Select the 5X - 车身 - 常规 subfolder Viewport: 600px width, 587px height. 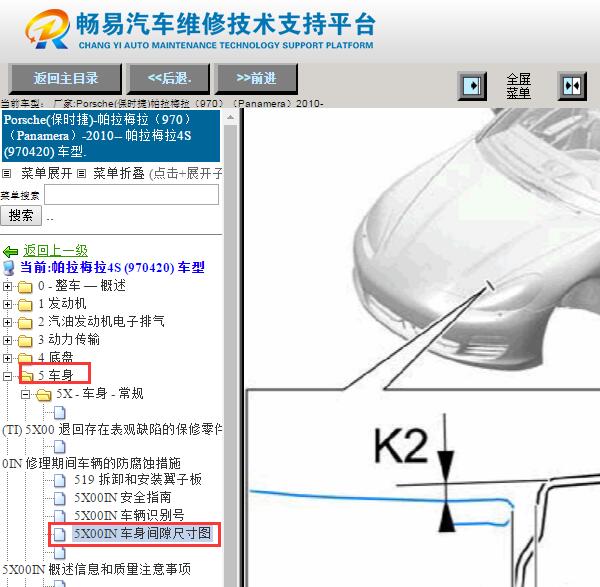click(x=100, y=393)
